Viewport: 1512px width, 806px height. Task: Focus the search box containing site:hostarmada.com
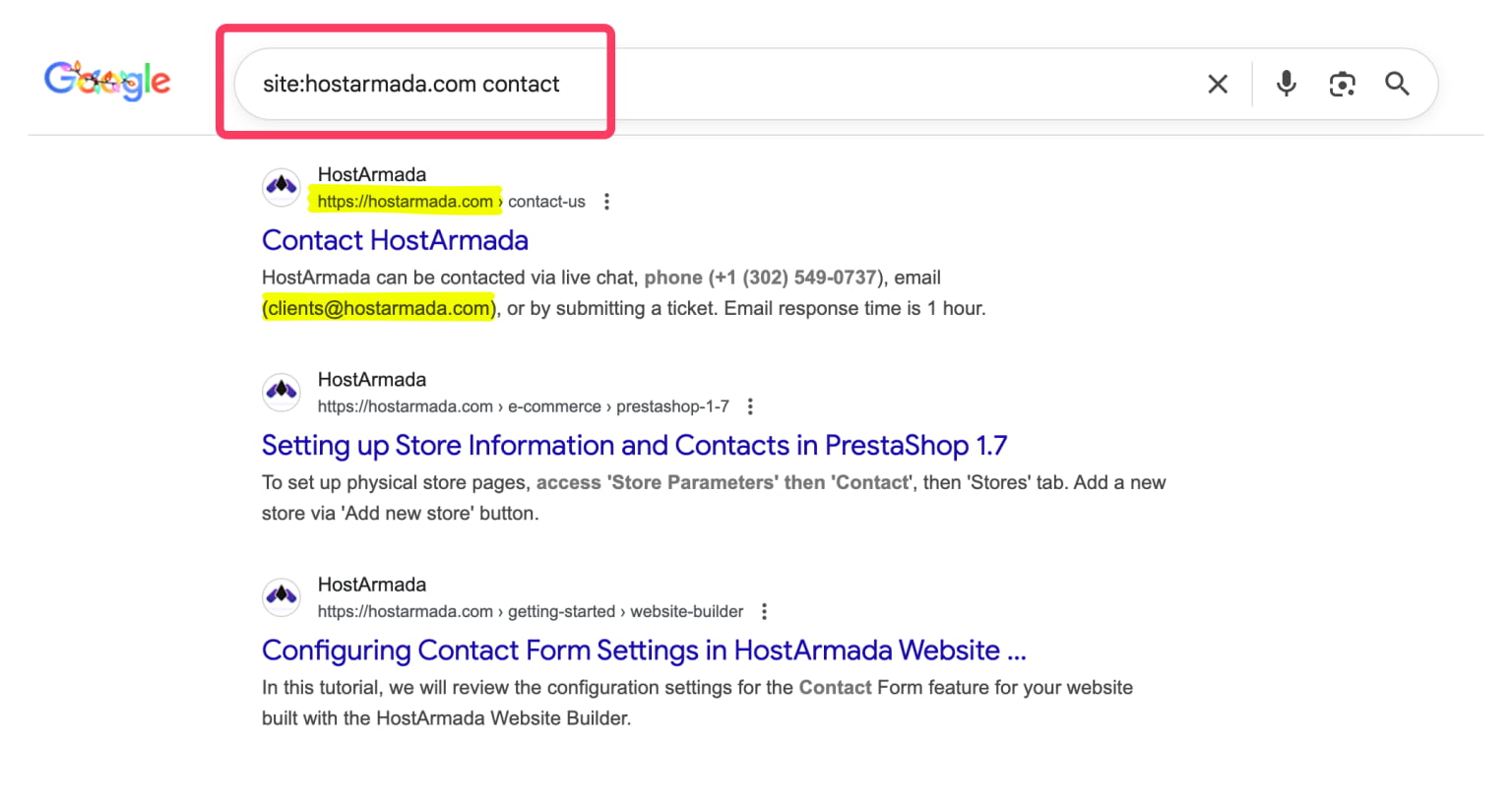click(689, 85)
